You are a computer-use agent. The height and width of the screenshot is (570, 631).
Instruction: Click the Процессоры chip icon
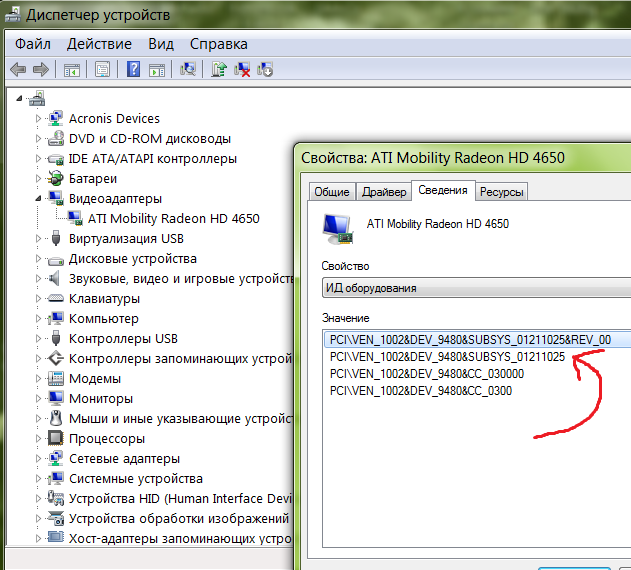pyautogui.click(x=56, y=438)
